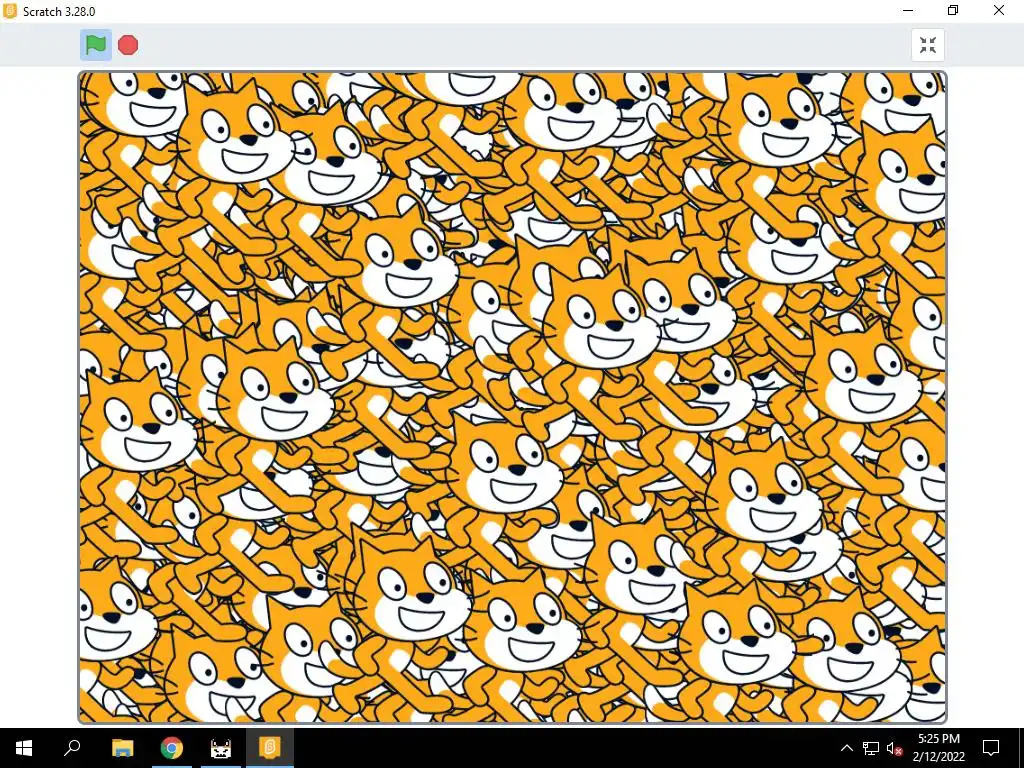Click the muted volume tray icon
This screenshot has height=768, width=1024.
pos(895,748)
